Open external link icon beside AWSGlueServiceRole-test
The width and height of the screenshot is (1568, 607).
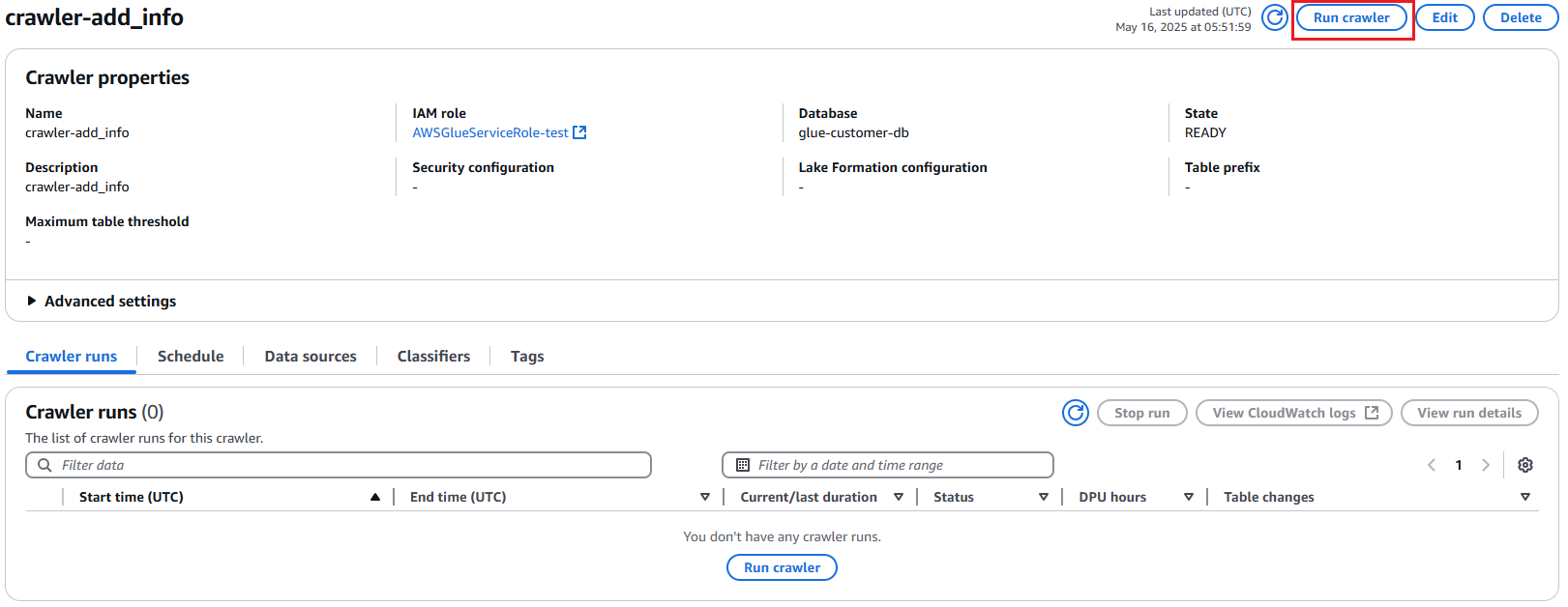coord(579,132)
